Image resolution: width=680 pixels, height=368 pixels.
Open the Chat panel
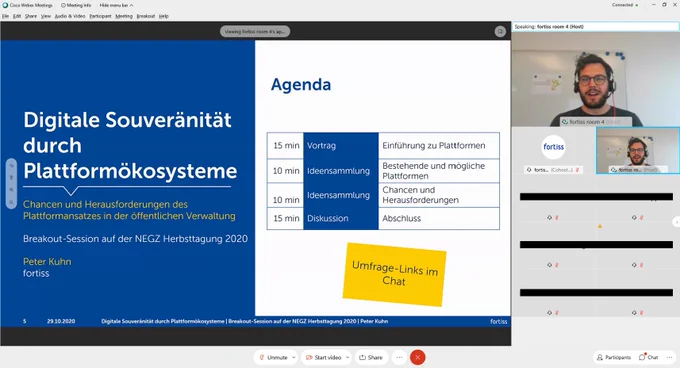pyautogui.click(x=649, y=358)
